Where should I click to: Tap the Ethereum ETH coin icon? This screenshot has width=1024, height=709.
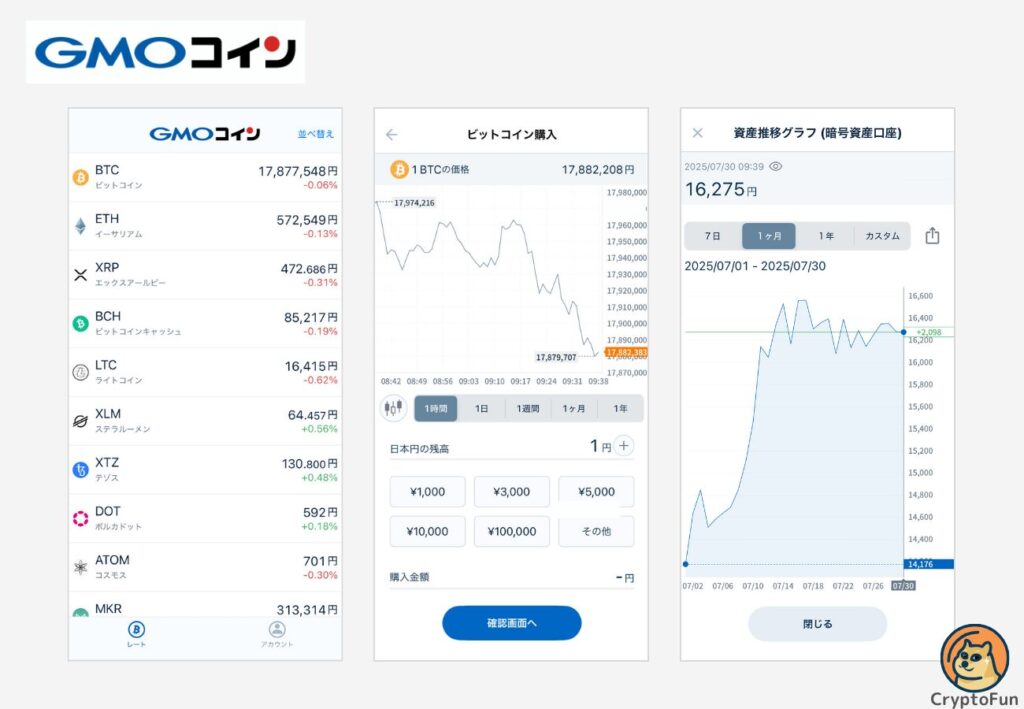pyautogui.click(x=81, y=226)
